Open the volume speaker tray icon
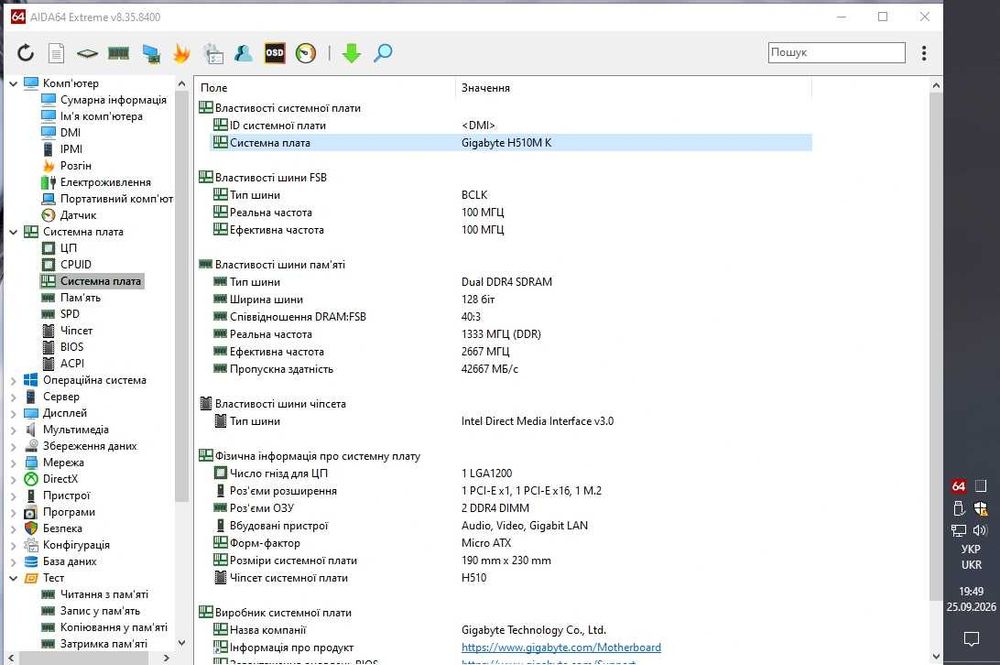Image resolution: width=1000 pixels, height=665 pixels. click(x=980, y=530)
